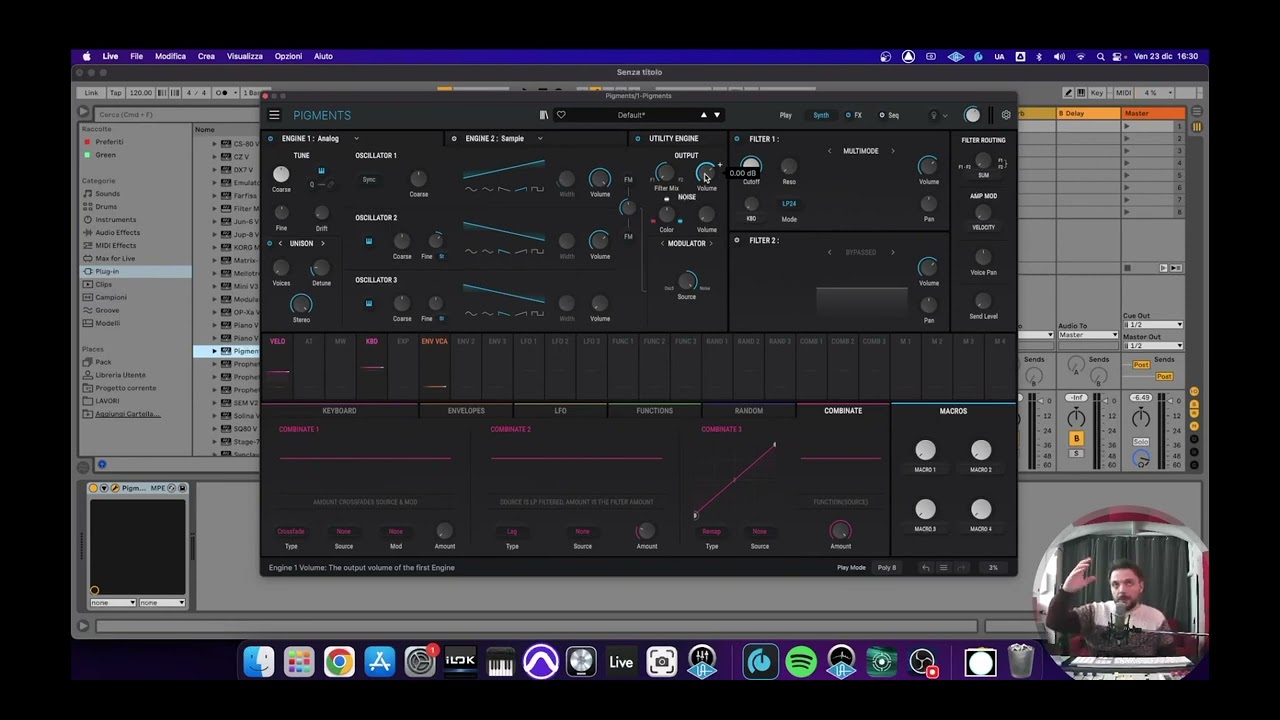Click the sound design tips lightbulb
The width and height of the screenshot is (1280, 720).
[x=934, y=115]
